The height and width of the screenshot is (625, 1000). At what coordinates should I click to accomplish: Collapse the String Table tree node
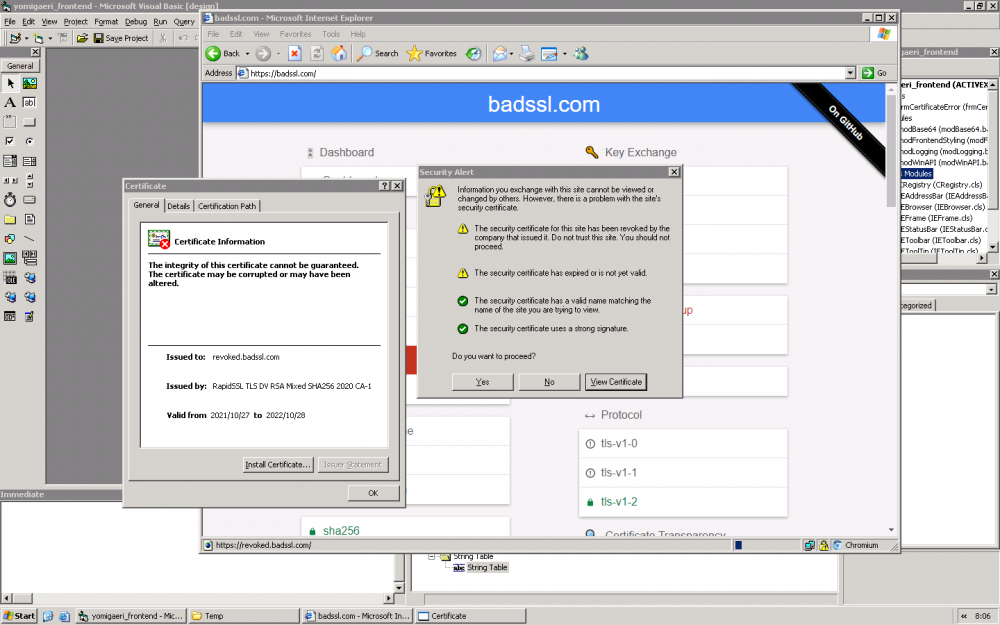point(433,556)
